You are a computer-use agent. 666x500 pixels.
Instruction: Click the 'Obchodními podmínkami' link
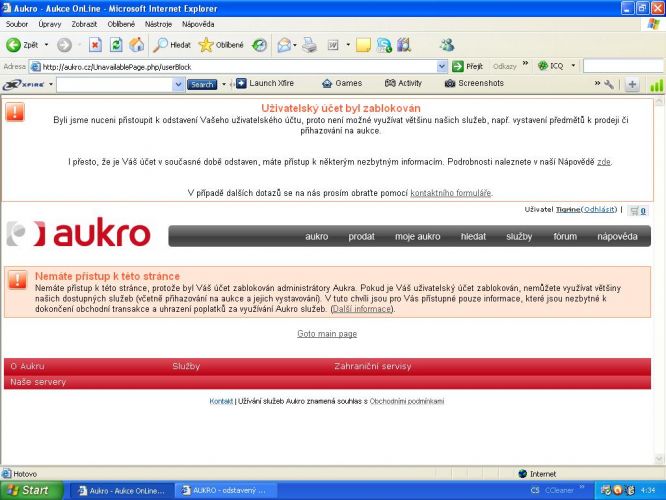tap(406, 401)
